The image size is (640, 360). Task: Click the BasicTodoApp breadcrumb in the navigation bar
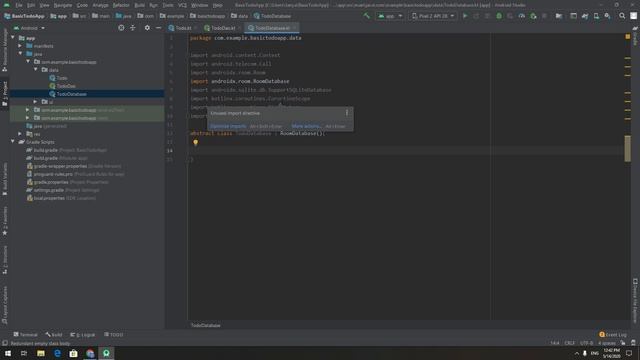(24, 16)
